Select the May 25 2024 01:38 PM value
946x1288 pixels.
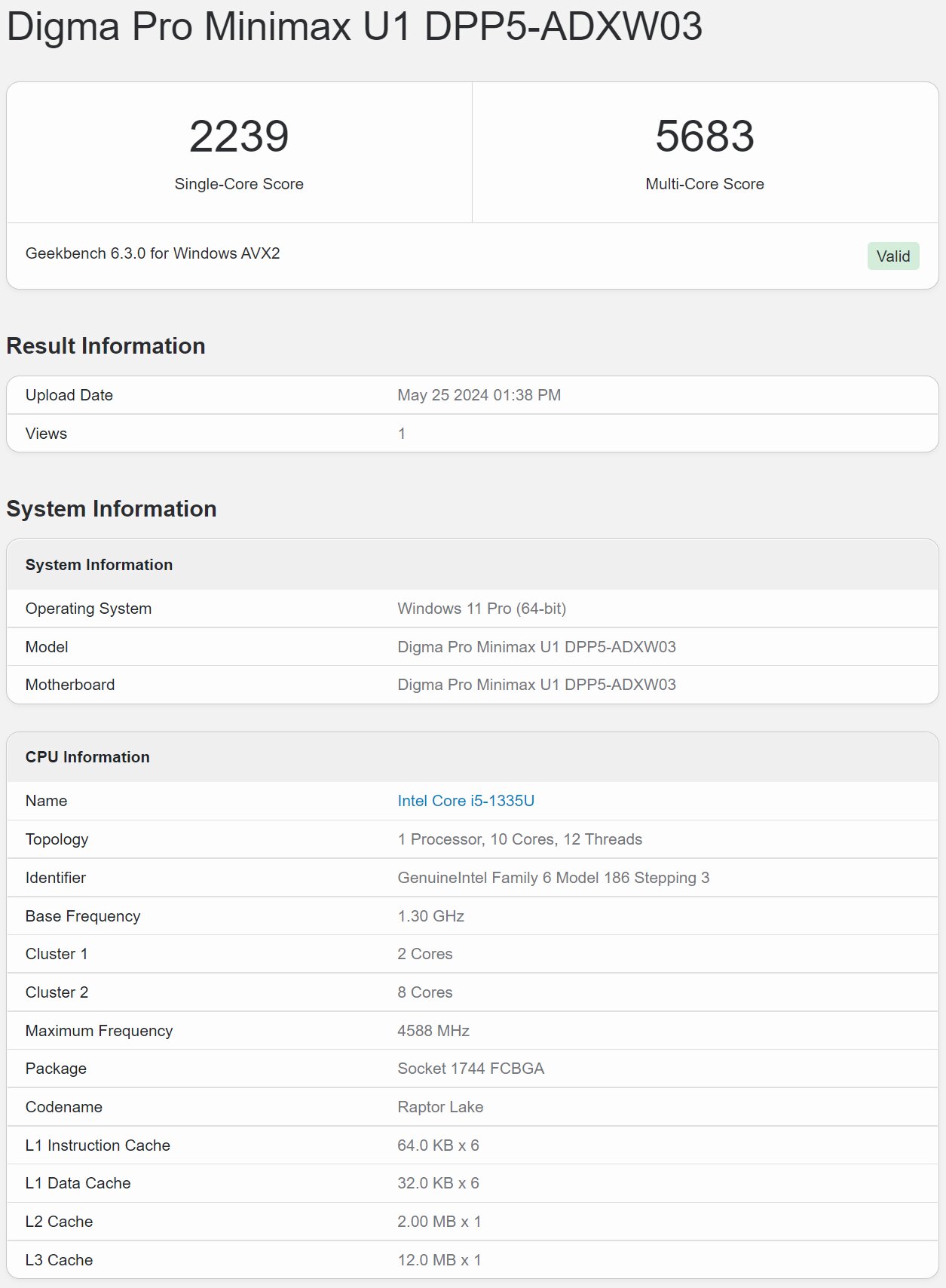click(x=479, y=395)
